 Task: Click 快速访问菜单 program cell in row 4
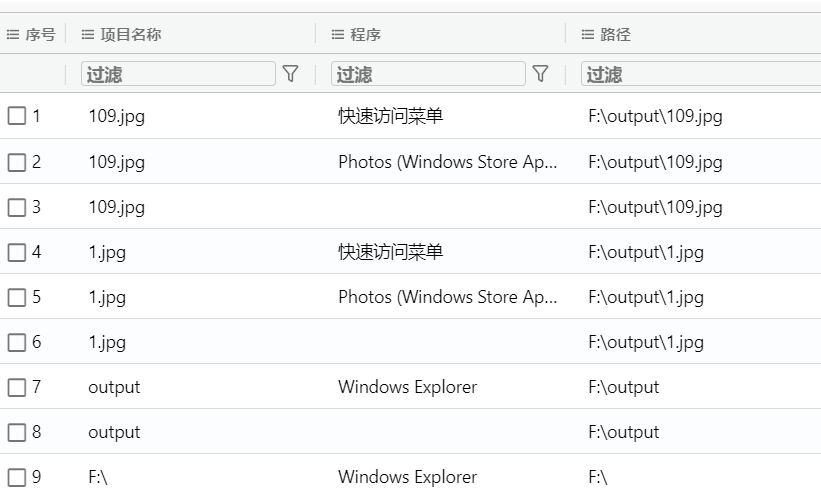pyautogui.click(x=391, y=252)
